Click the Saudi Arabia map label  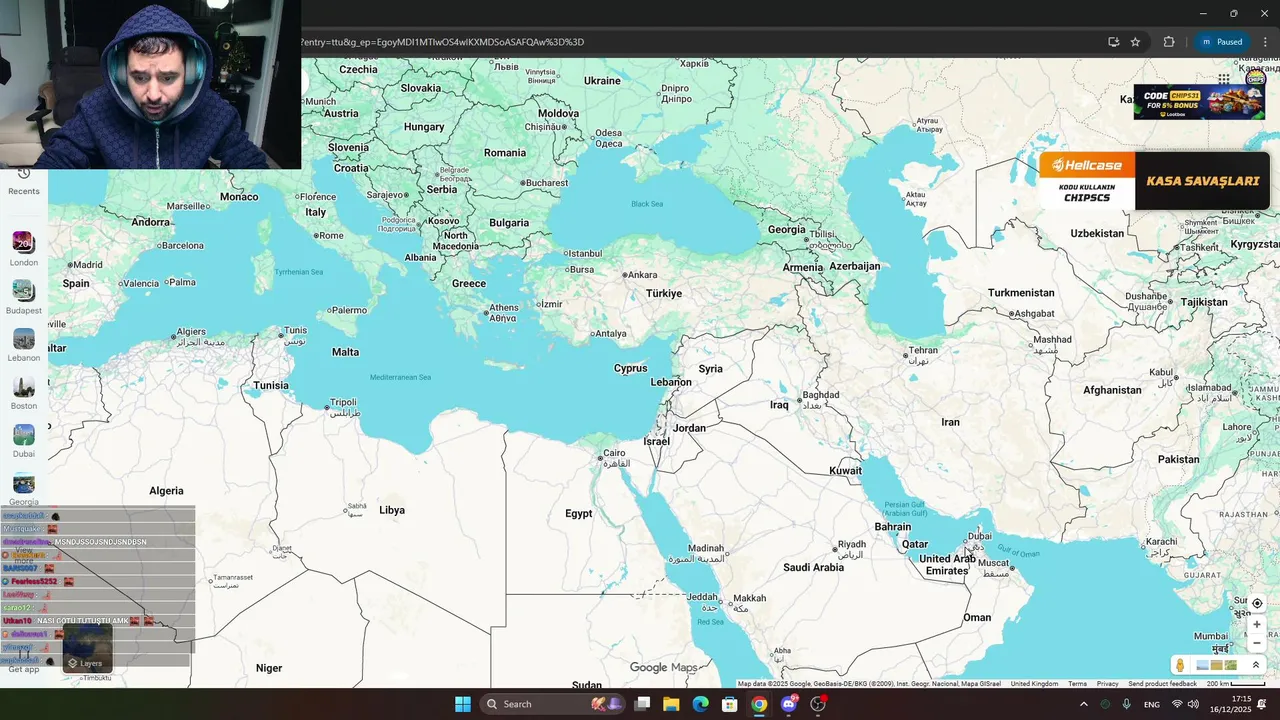tap(813, 567)
